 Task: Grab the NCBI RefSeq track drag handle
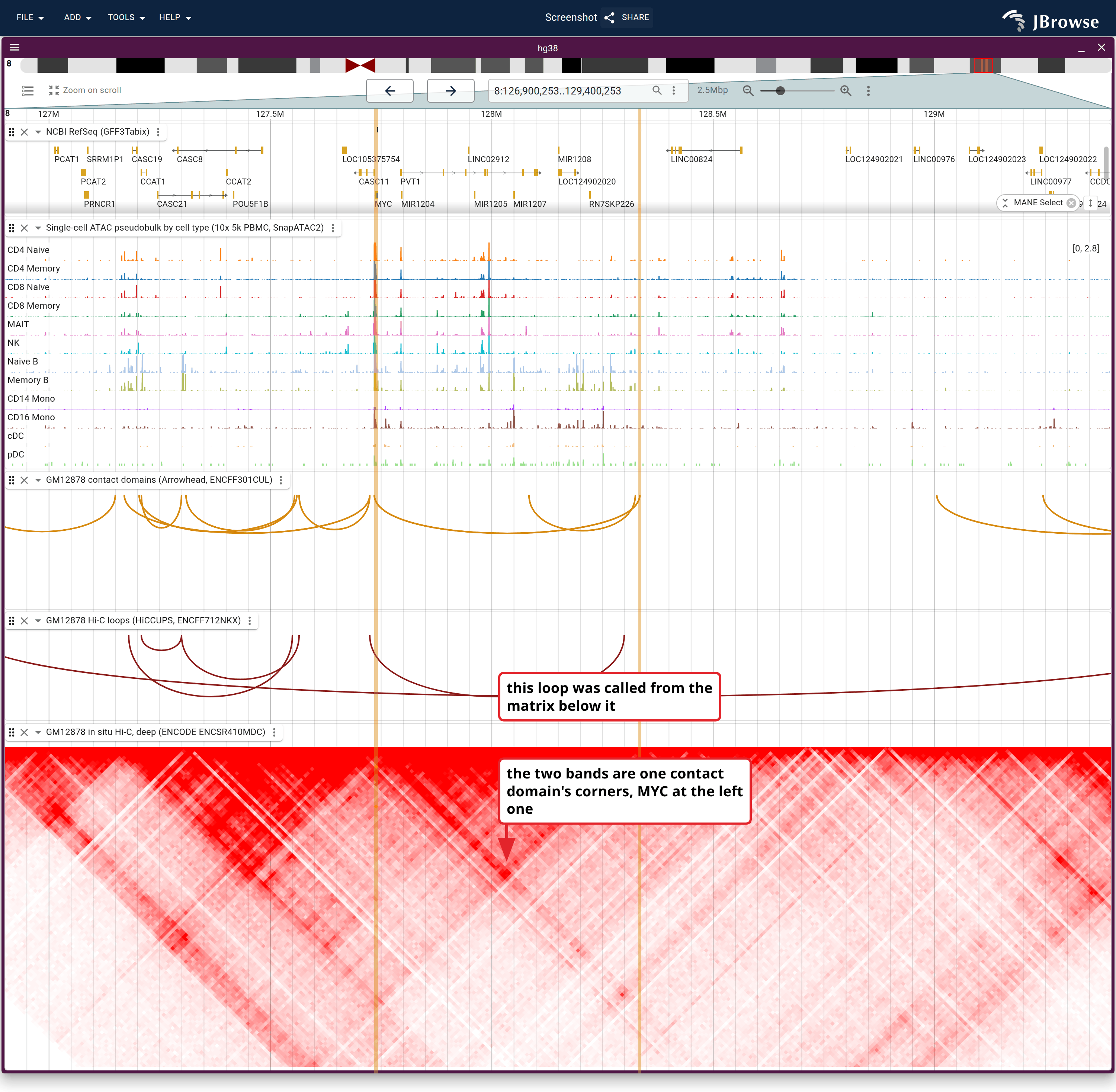click(12, 132)
